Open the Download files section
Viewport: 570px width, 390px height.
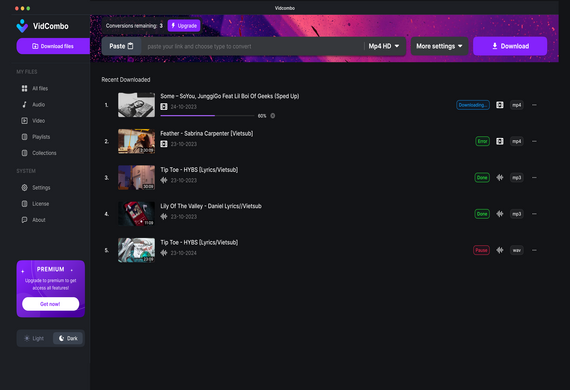(x=53, y=46)
